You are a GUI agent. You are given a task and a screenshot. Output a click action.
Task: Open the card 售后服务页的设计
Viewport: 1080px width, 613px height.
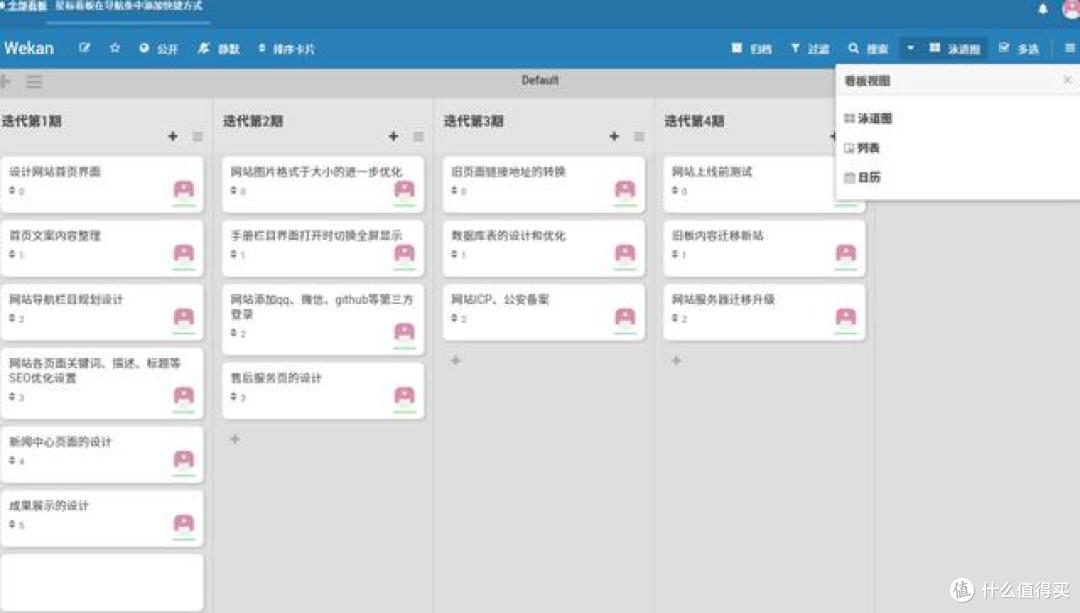tap(323, 391)
